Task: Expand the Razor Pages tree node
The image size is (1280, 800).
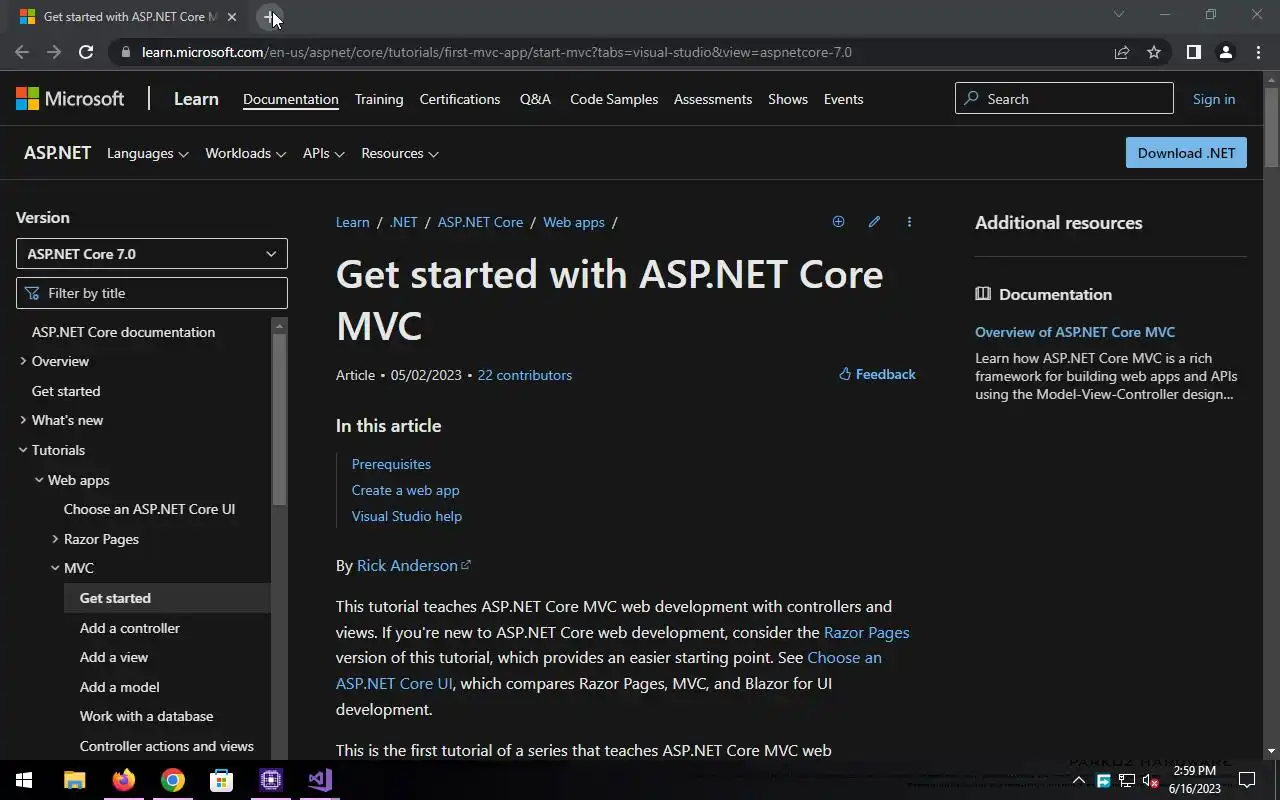Action: 55,539
